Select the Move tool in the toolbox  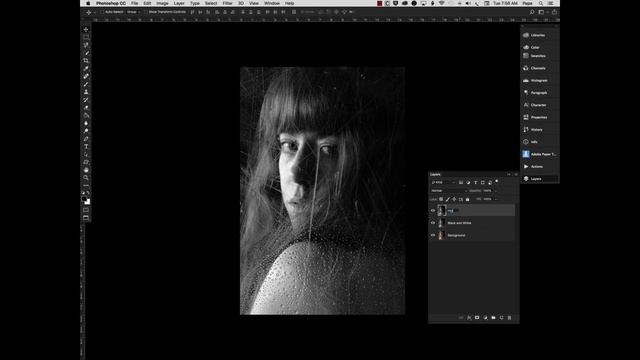(86, 29)
